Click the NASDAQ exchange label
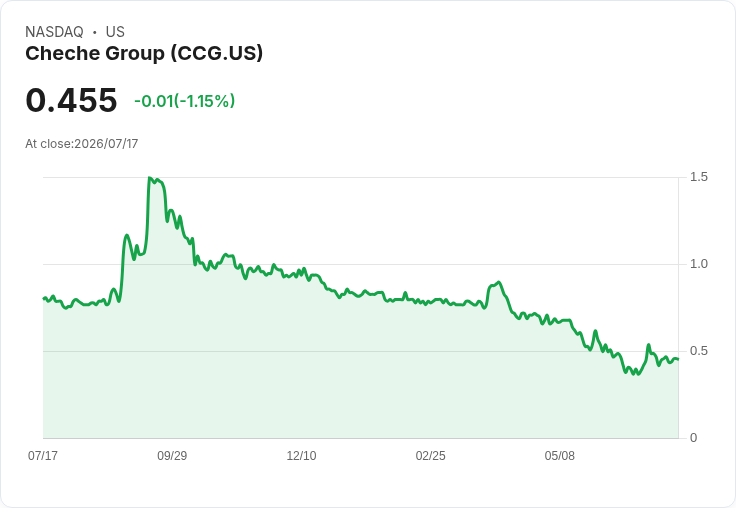This screenshot has width=736, height=508. (54, 32)
